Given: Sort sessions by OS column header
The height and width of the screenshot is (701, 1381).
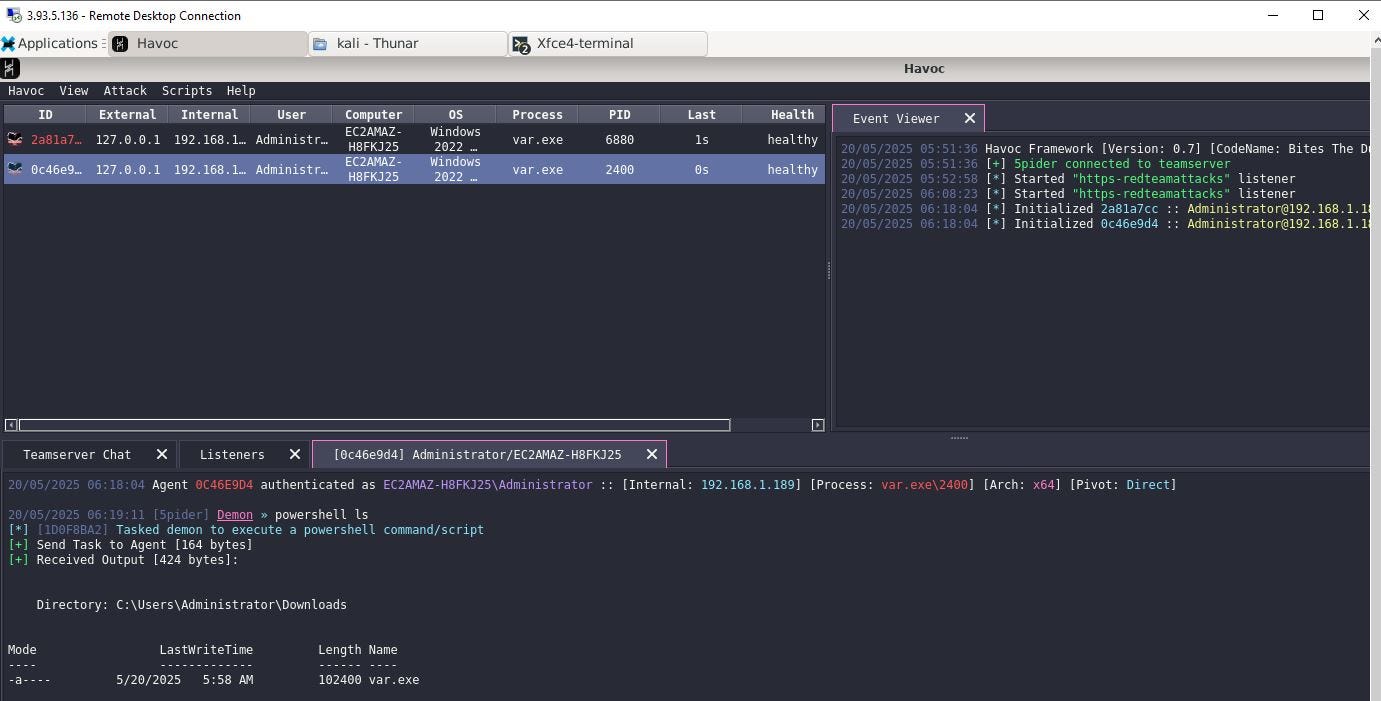Looking at the screenshot, I should click(455, 114).
